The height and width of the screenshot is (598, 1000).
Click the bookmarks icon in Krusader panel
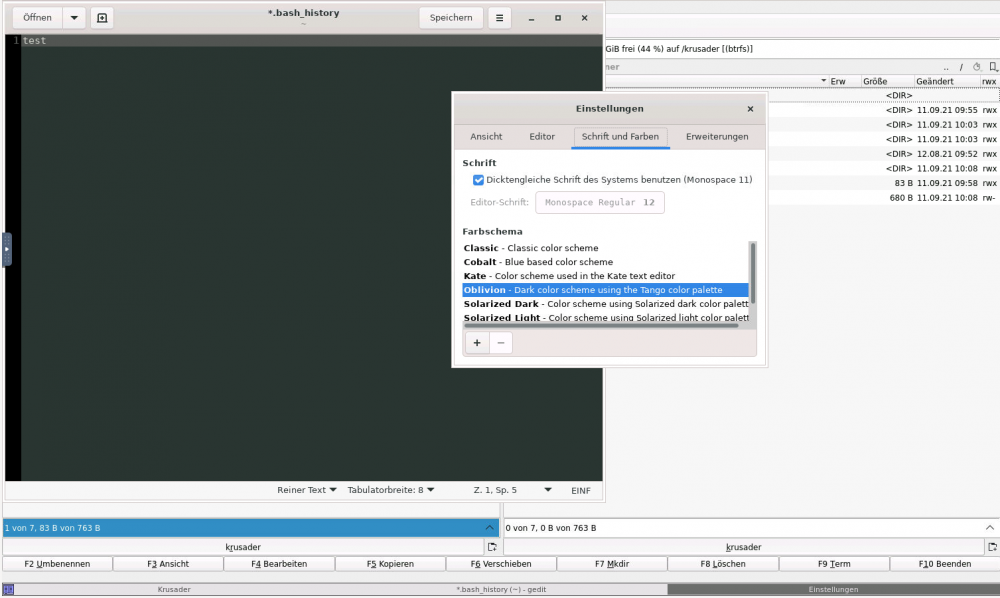tap(993, 67)
